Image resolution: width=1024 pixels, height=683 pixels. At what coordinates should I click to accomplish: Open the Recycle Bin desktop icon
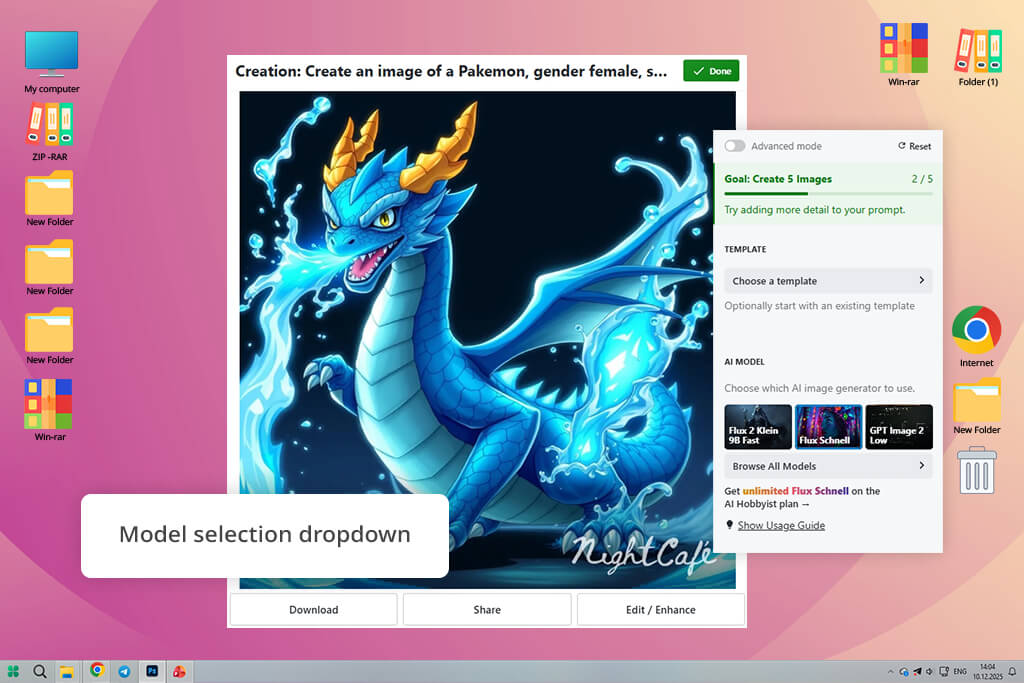pos(977,470)
